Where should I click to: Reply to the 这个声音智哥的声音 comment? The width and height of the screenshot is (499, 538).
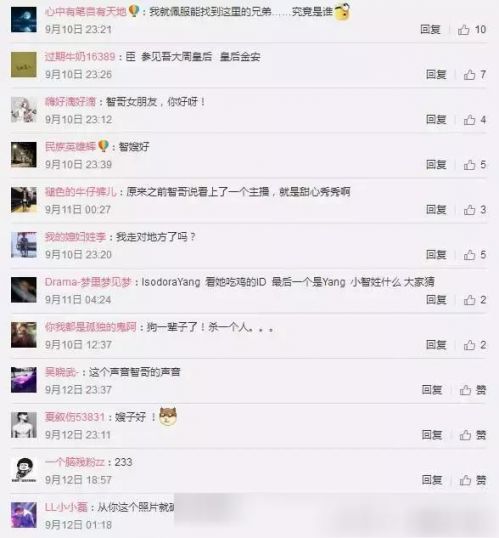(432, 390)
